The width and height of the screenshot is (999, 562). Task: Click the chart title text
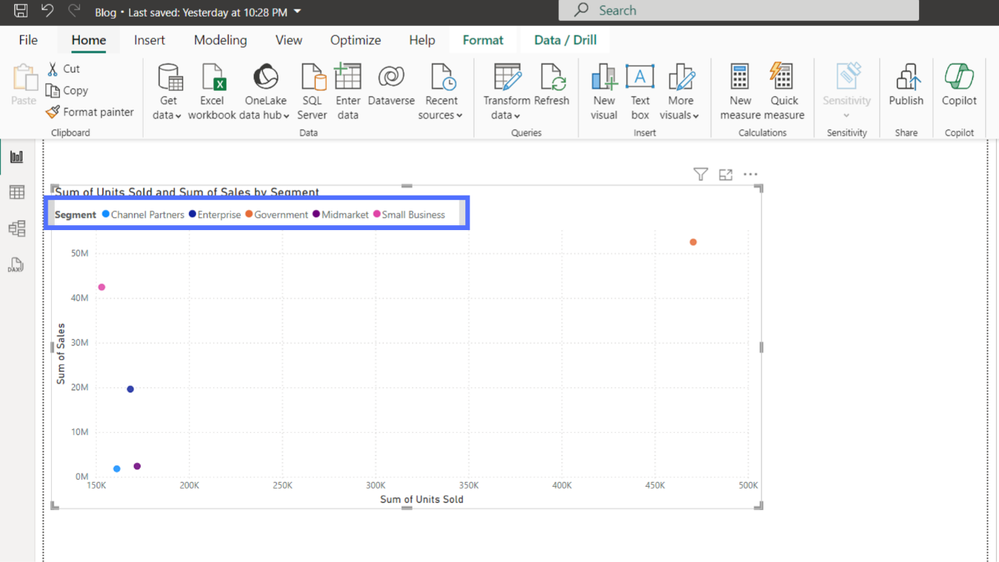tap(187, 191)
